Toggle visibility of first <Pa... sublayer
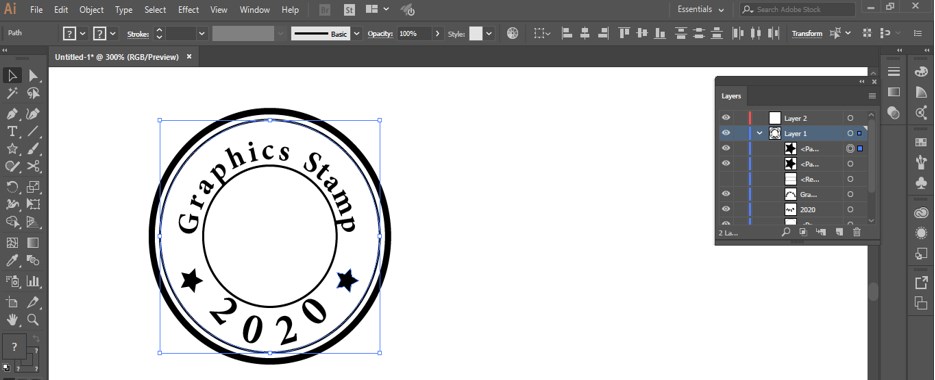 click(x=726, y=149)
